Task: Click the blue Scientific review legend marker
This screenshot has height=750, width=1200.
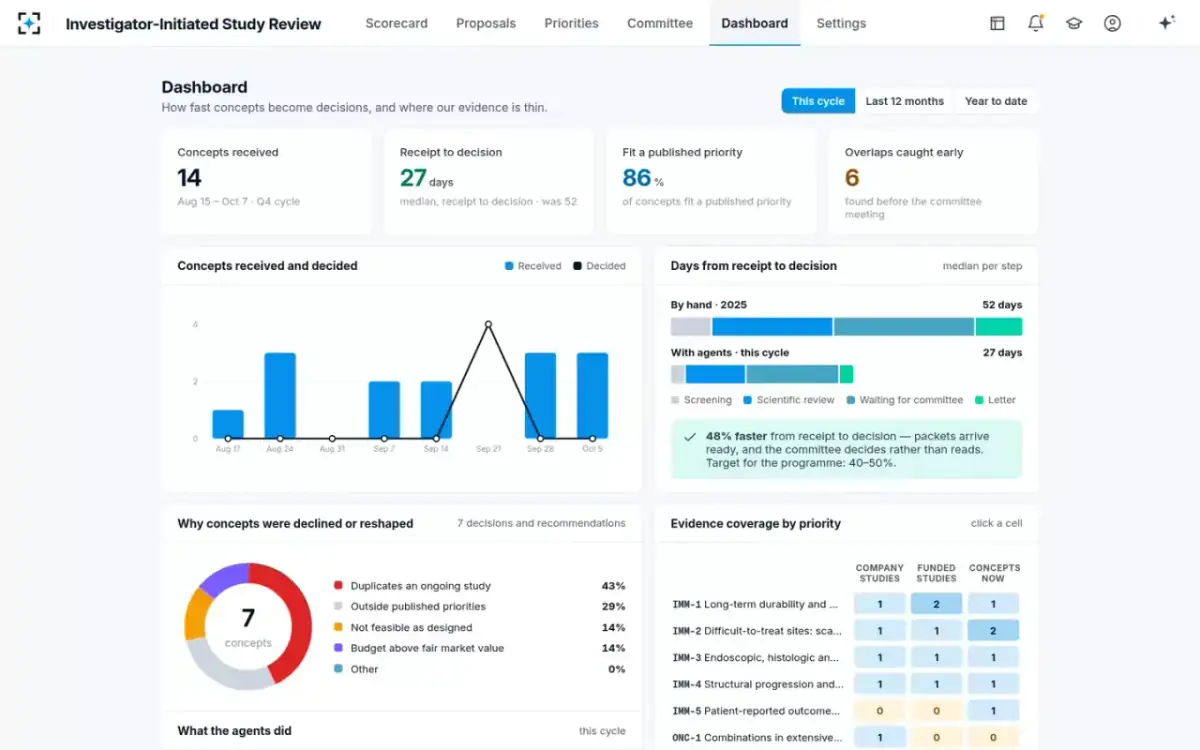Action: [x=747, y=400]
